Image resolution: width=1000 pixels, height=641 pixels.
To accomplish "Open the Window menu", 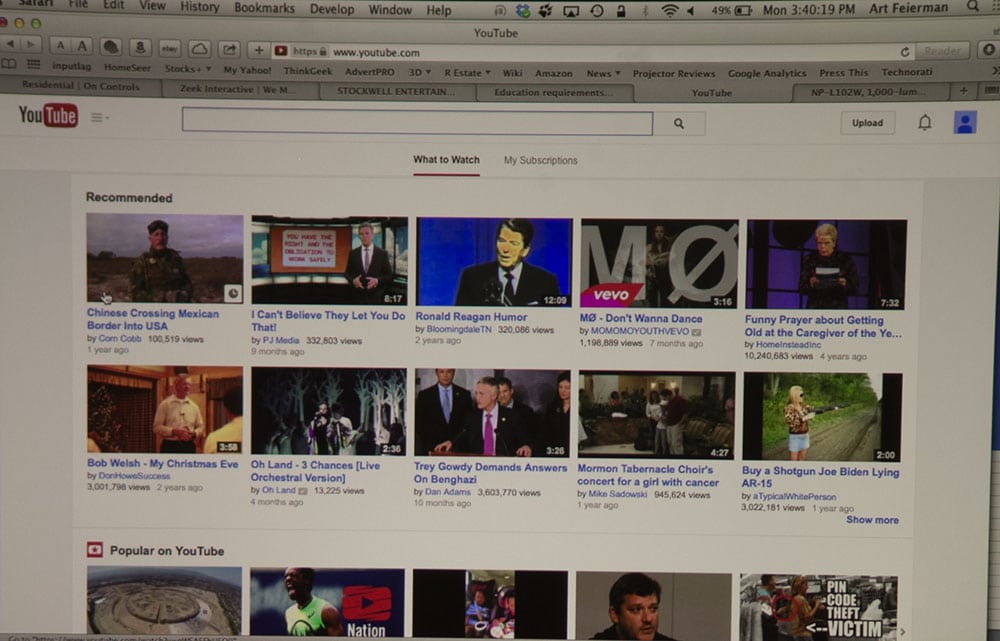I will tap(390, 10).
